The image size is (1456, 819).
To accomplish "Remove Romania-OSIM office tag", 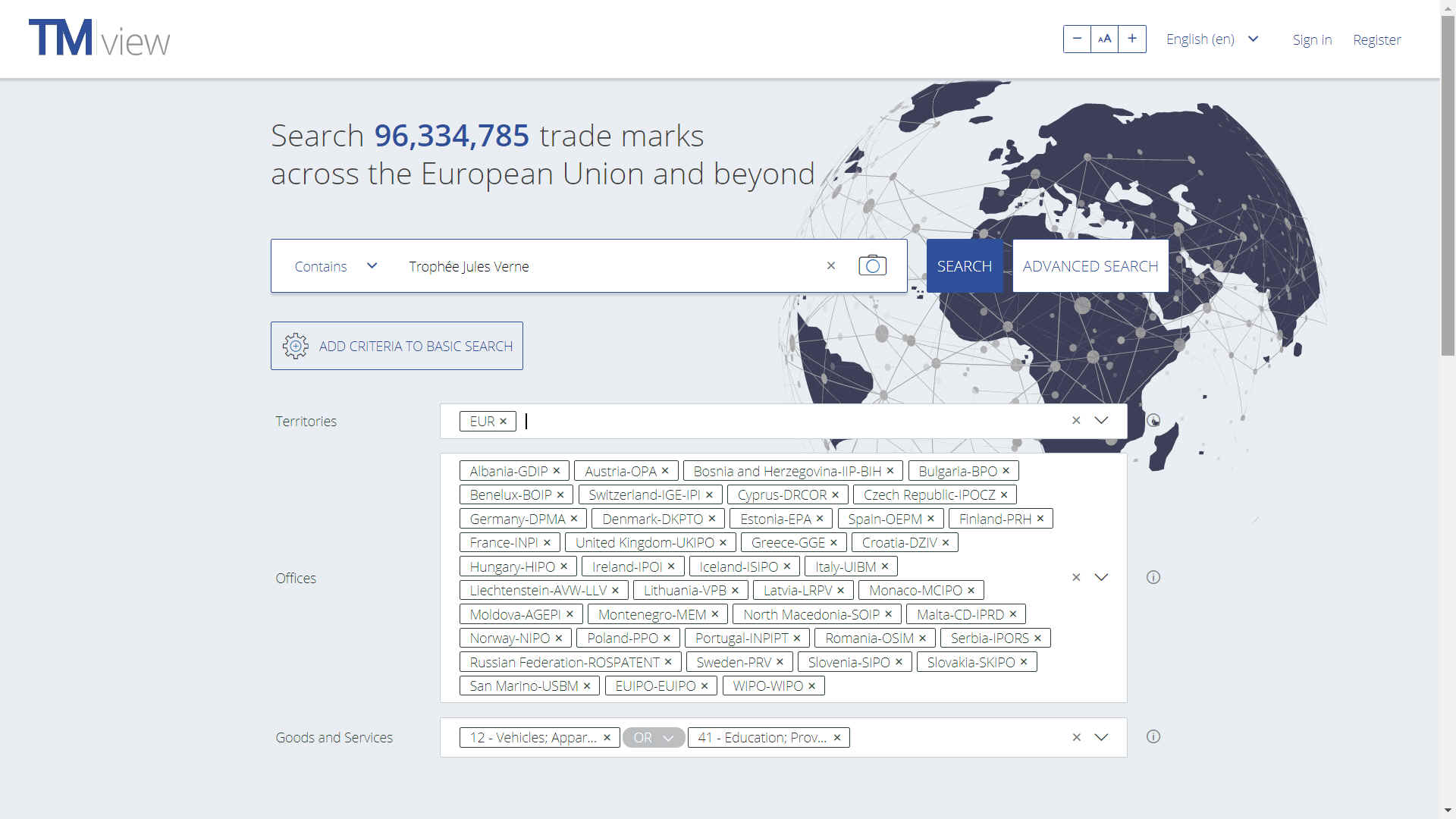I will 923,639.
